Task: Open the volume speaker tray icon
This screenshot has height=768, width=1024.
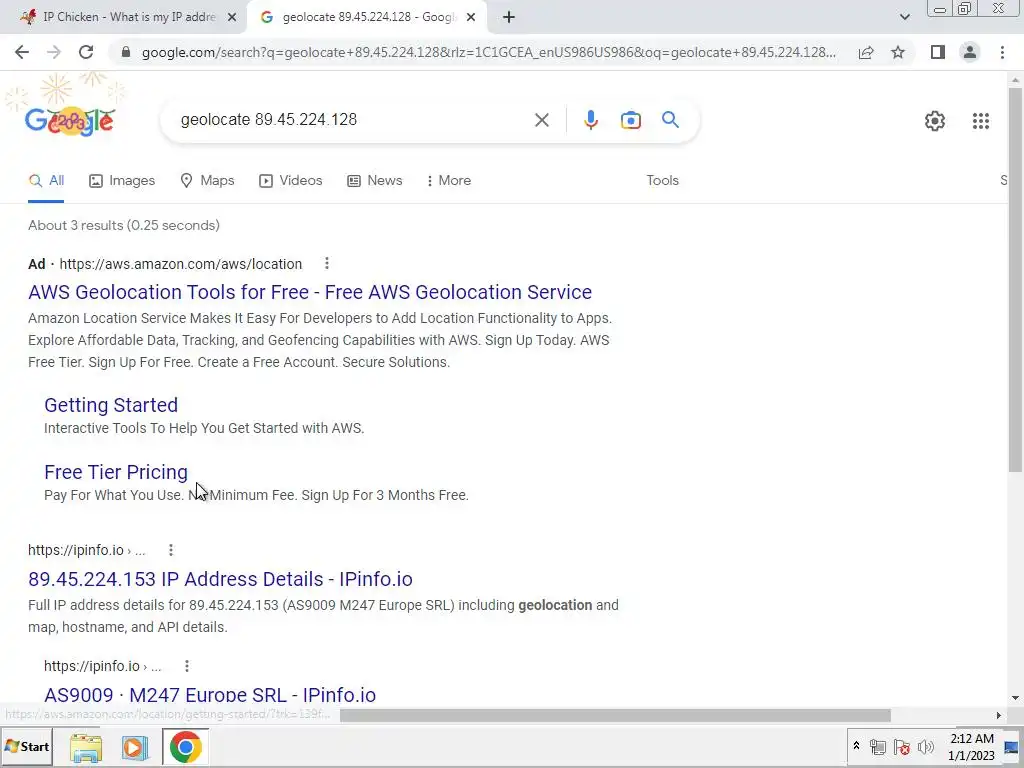Action: (x=925, y=747)
